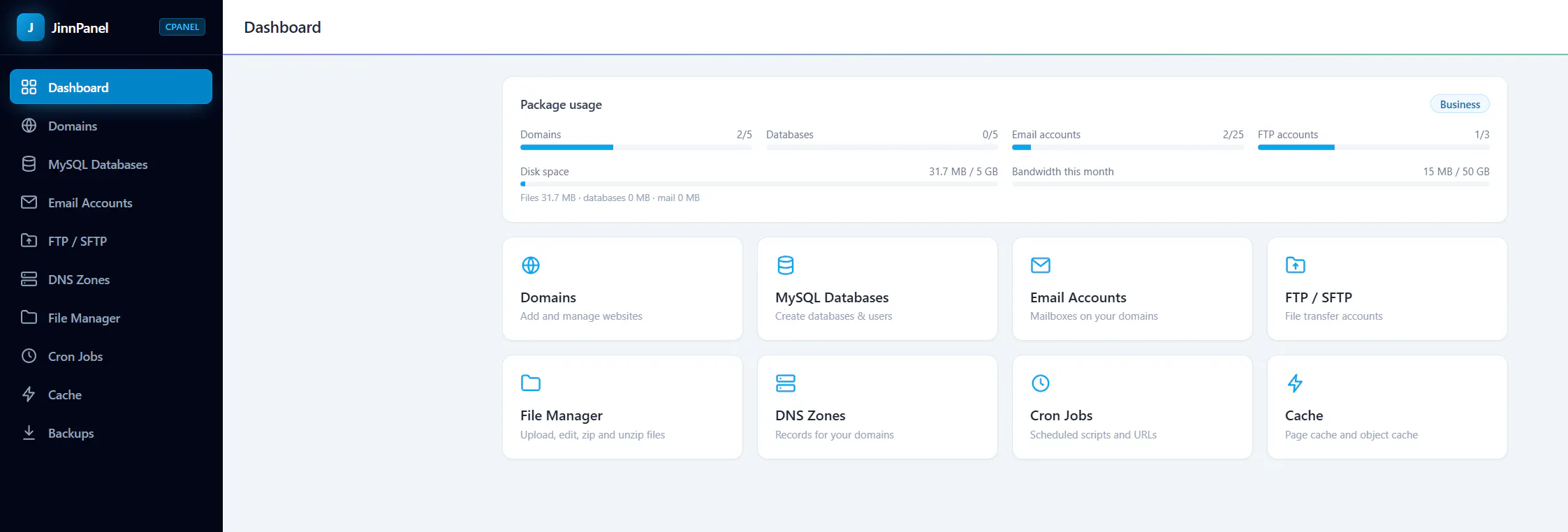Click the CPANEL badge
The width and height of the screenshot is (1568, 532).
coord(182,27)
